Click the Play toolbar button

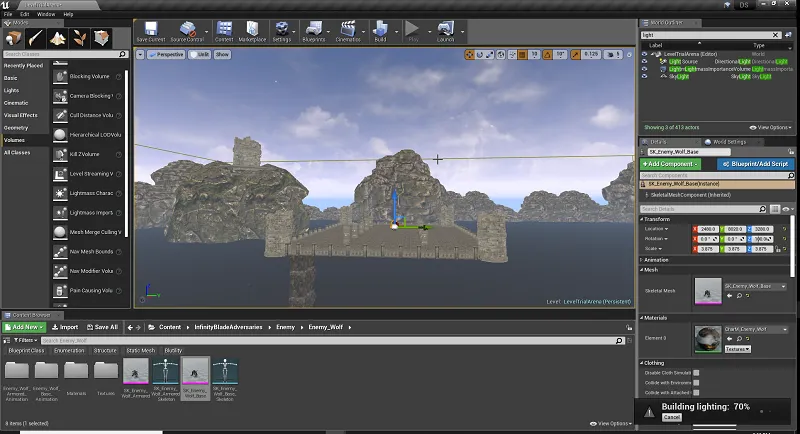point(413,32)
